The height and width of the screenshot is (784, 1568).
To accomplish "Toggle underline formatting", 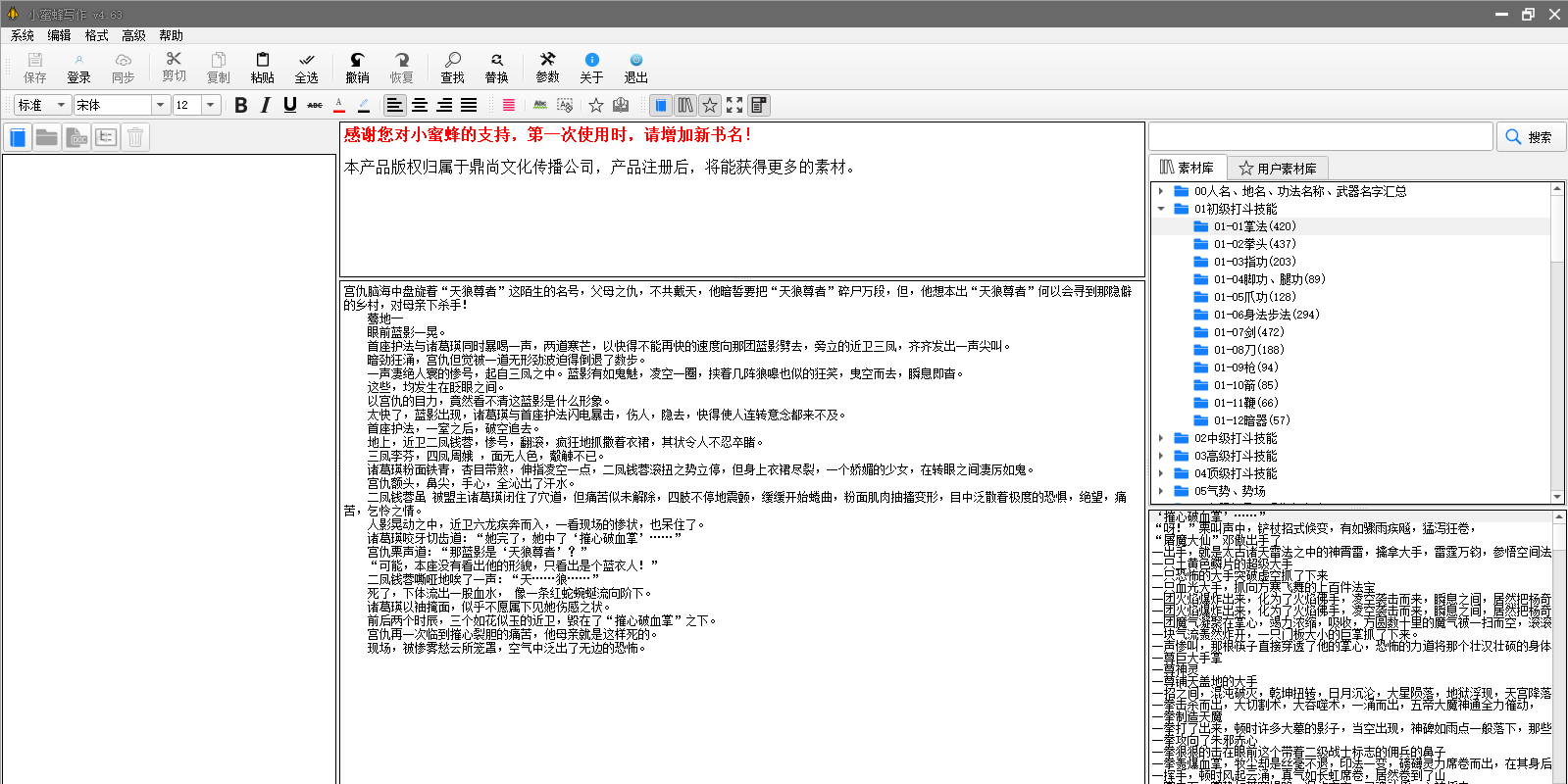I will pyautogui.click(x=289, y=105).
